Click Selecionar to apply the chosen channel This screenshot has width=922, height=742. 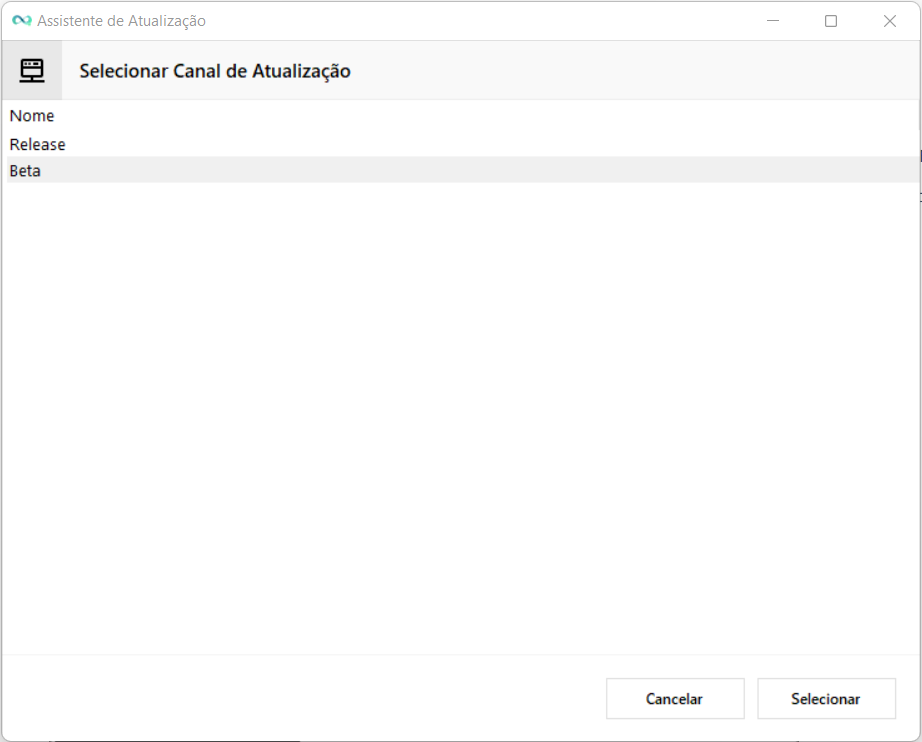point(826,699)
